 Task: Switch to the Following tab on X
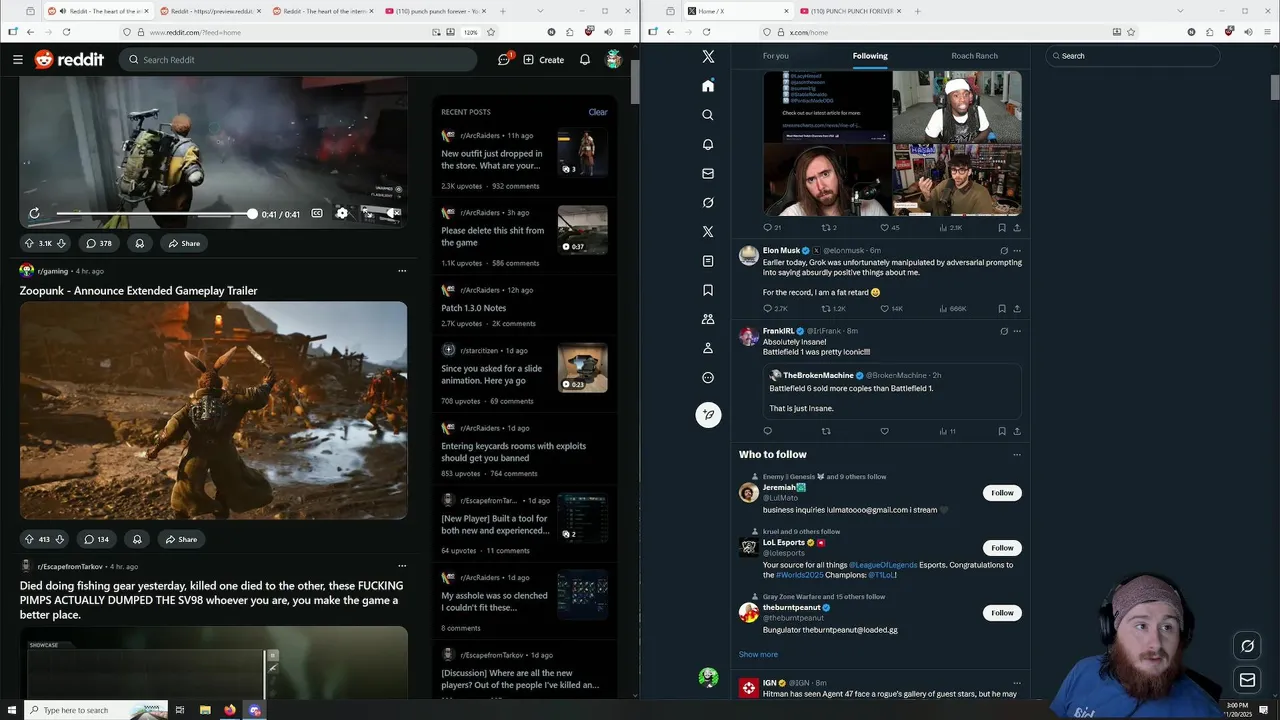pos(870,56)
